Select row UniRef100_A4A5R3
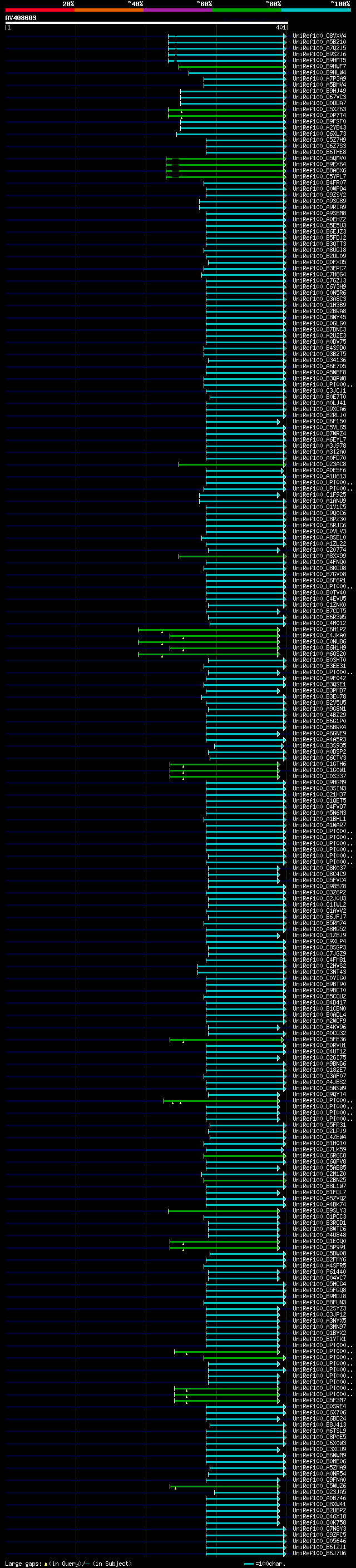 click(x=319, y=740)
